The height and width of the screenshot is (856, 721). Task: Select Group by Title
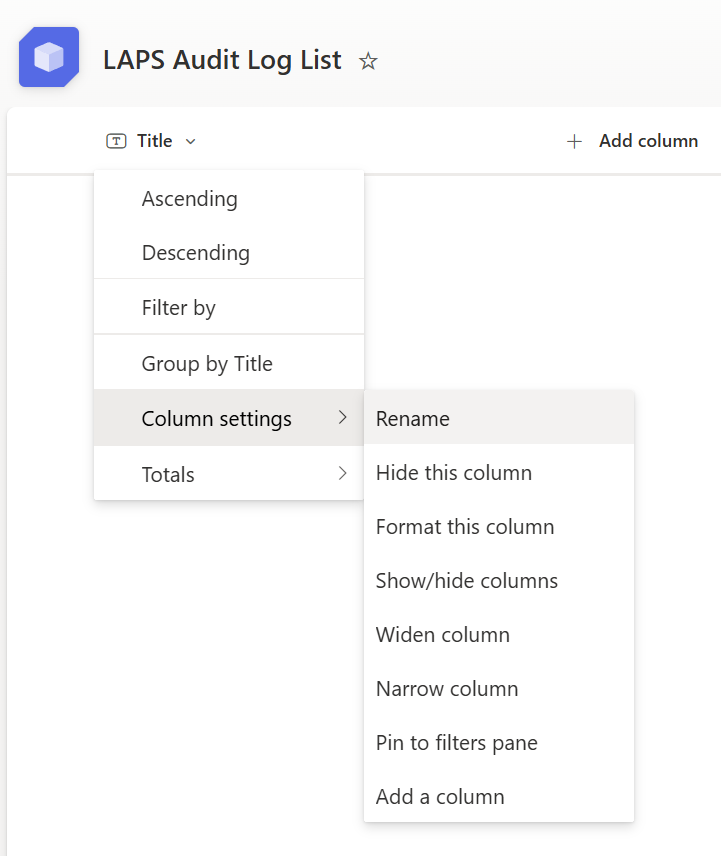click(207, 364)
